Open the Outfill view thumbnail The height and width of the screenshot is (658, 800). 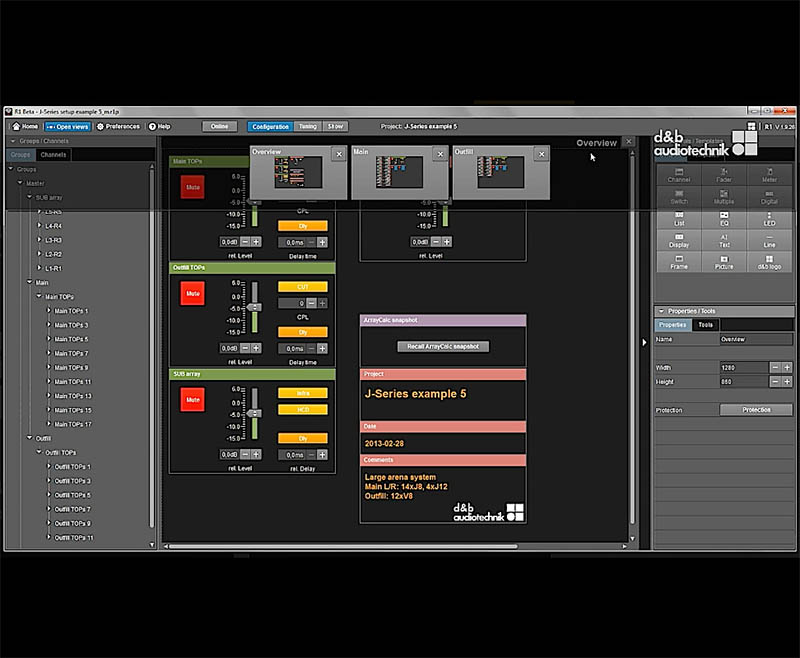coord(501,172)
